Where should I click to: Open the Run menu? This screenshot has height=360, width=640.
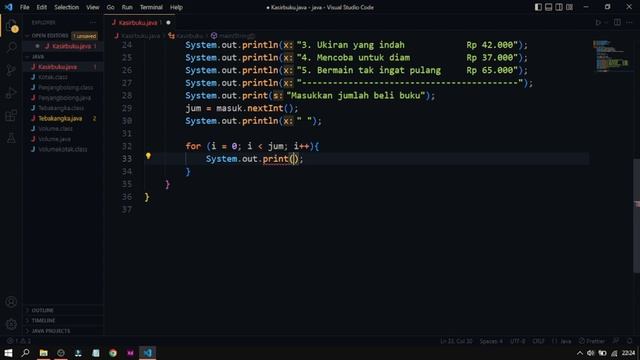[127, 7]
